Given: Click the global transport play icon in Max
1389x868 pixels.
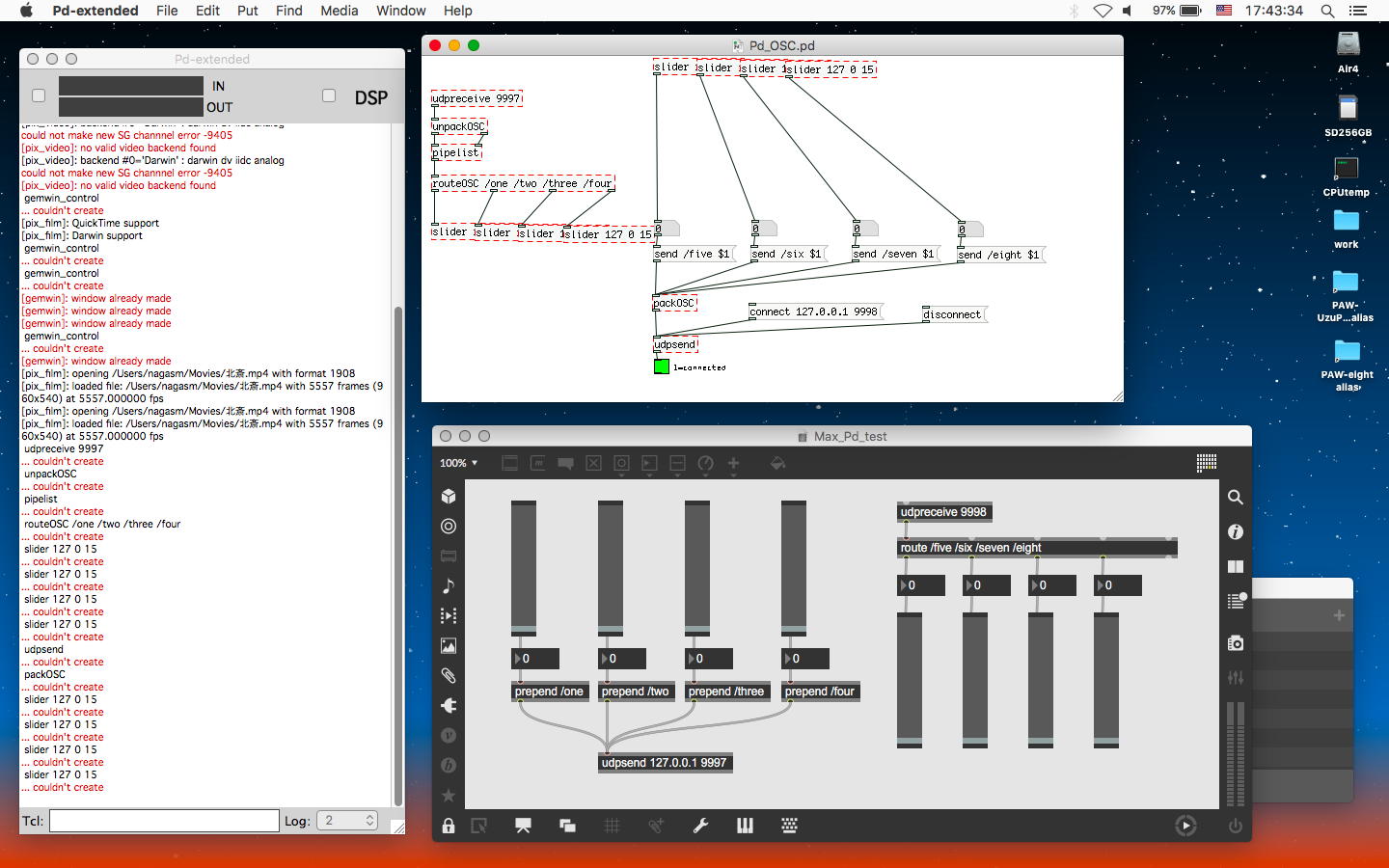Looking at the screenshot, I should tap(1185, 826).
